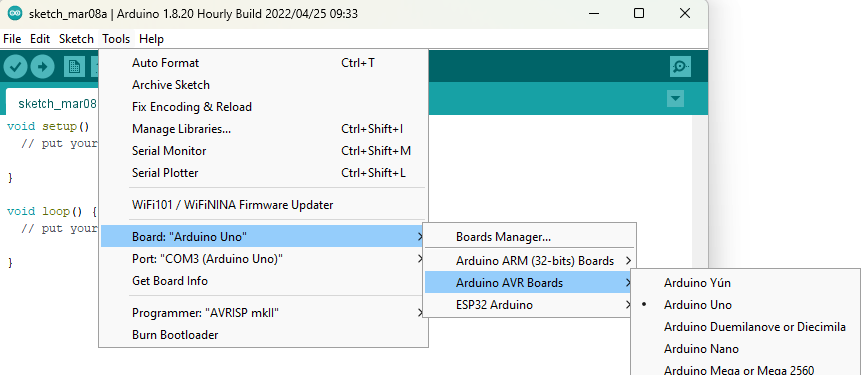Open the Serial Monitor magnifier icon
The width and height of the screenshot is (863, 375).
tap(680, 67)
